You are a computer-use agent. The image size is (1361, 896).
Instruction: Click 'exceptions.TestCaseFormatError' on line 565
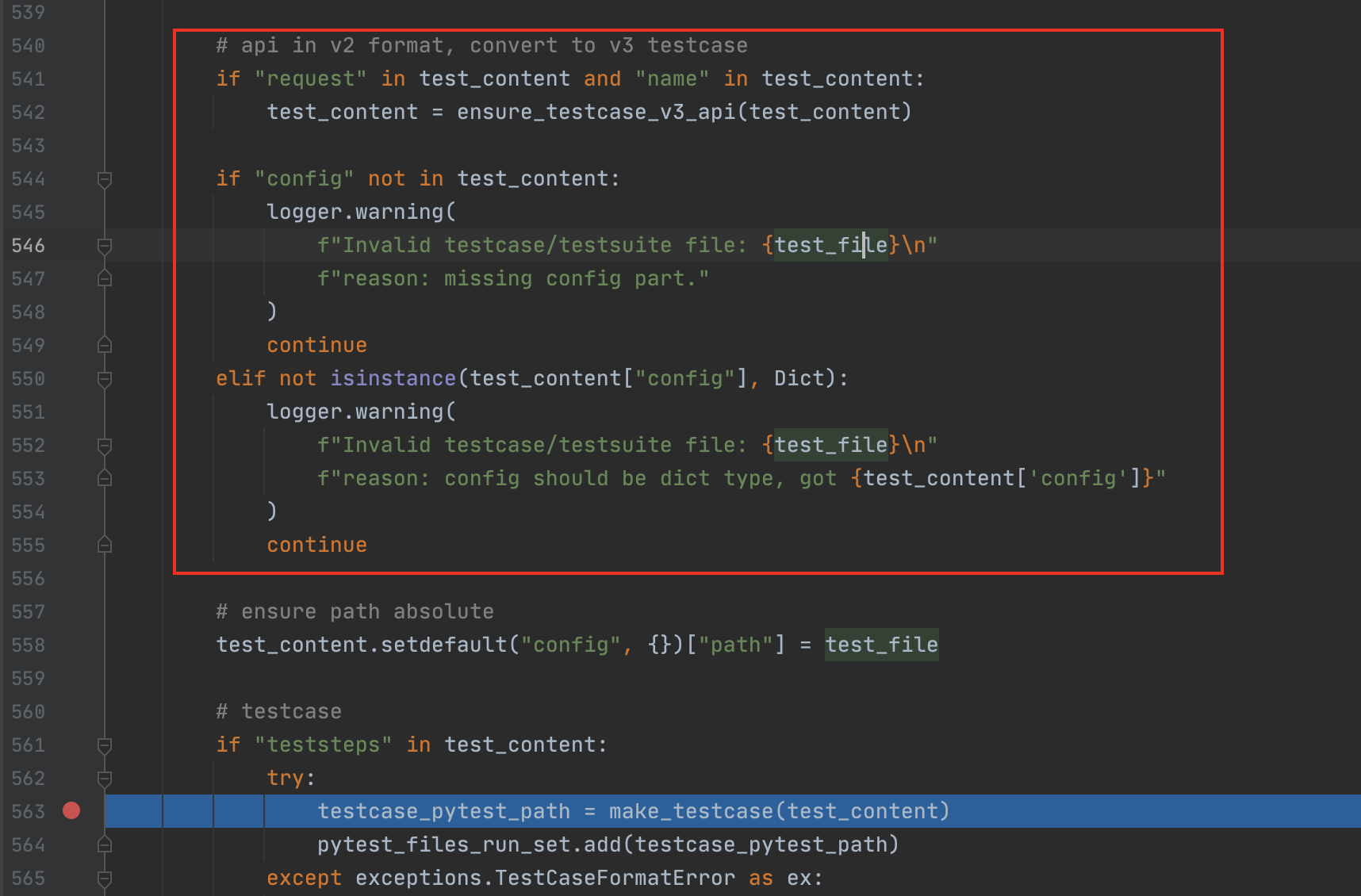[546, 878]
